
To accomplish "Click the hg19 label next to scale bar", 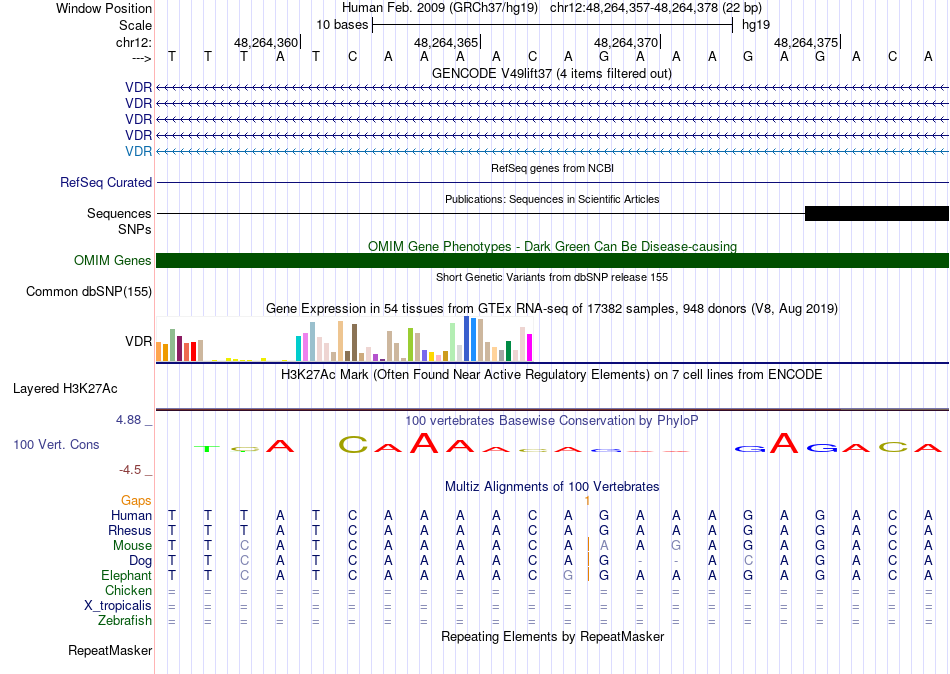I will coord(756,25).
